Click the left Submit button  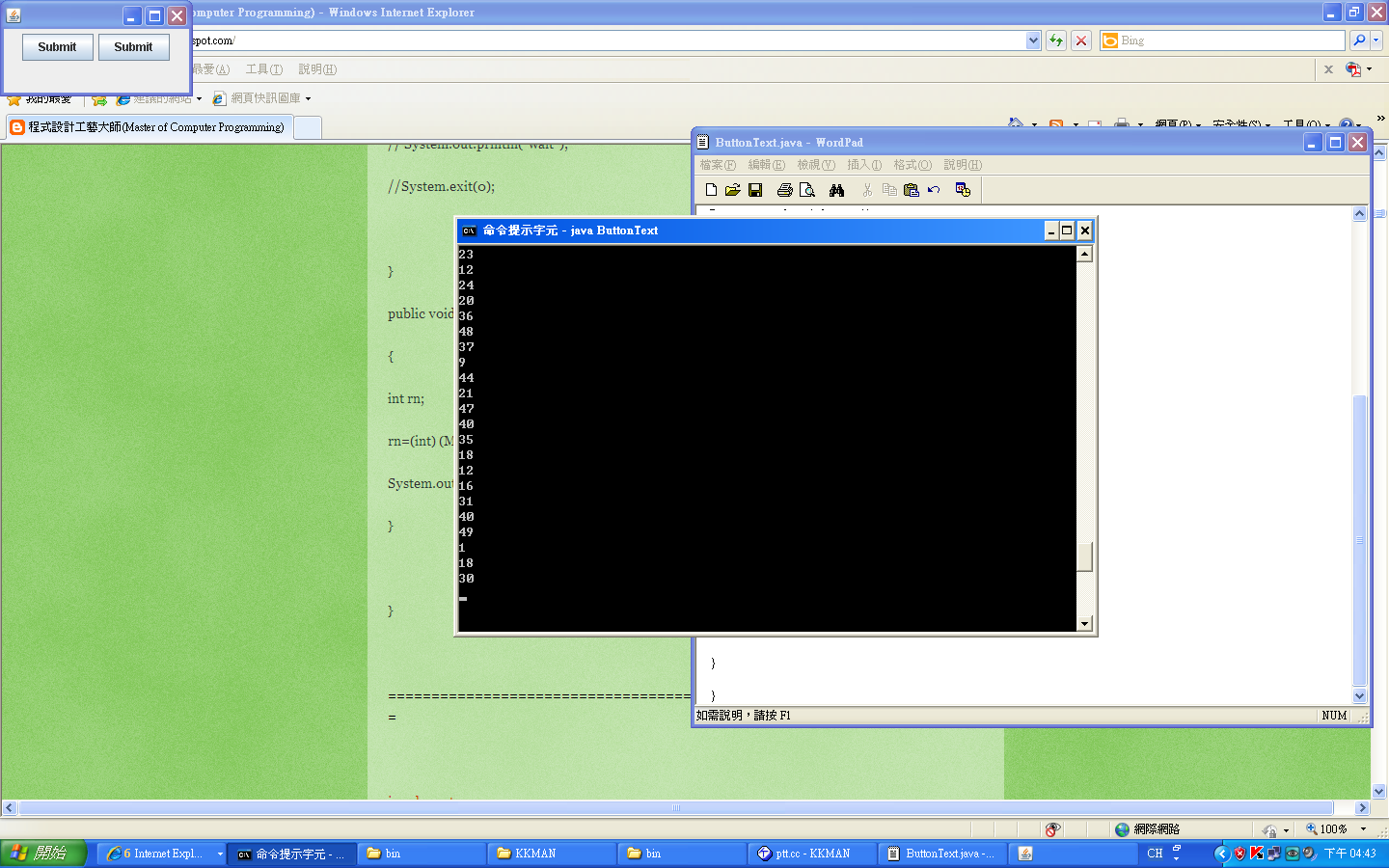(x=57, y=46)
